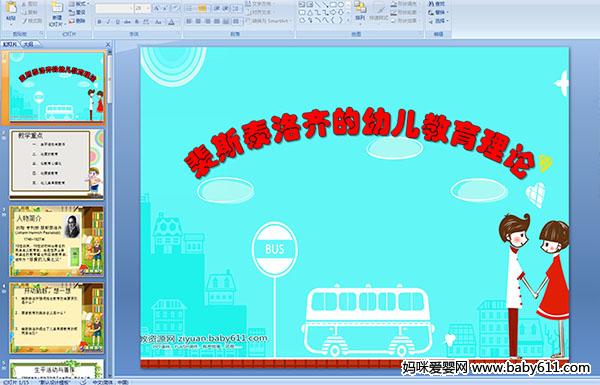Align text left in the paragraph group
Viewport: 600px width, 385px height.
click(x=189, y=21)
